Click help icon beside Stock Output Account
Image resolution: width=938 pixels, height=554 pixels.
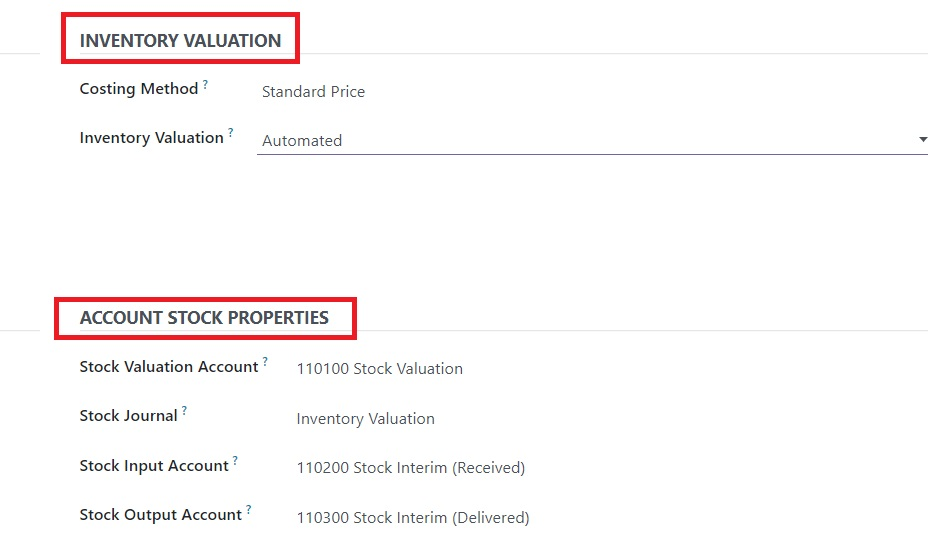point(248,510)
